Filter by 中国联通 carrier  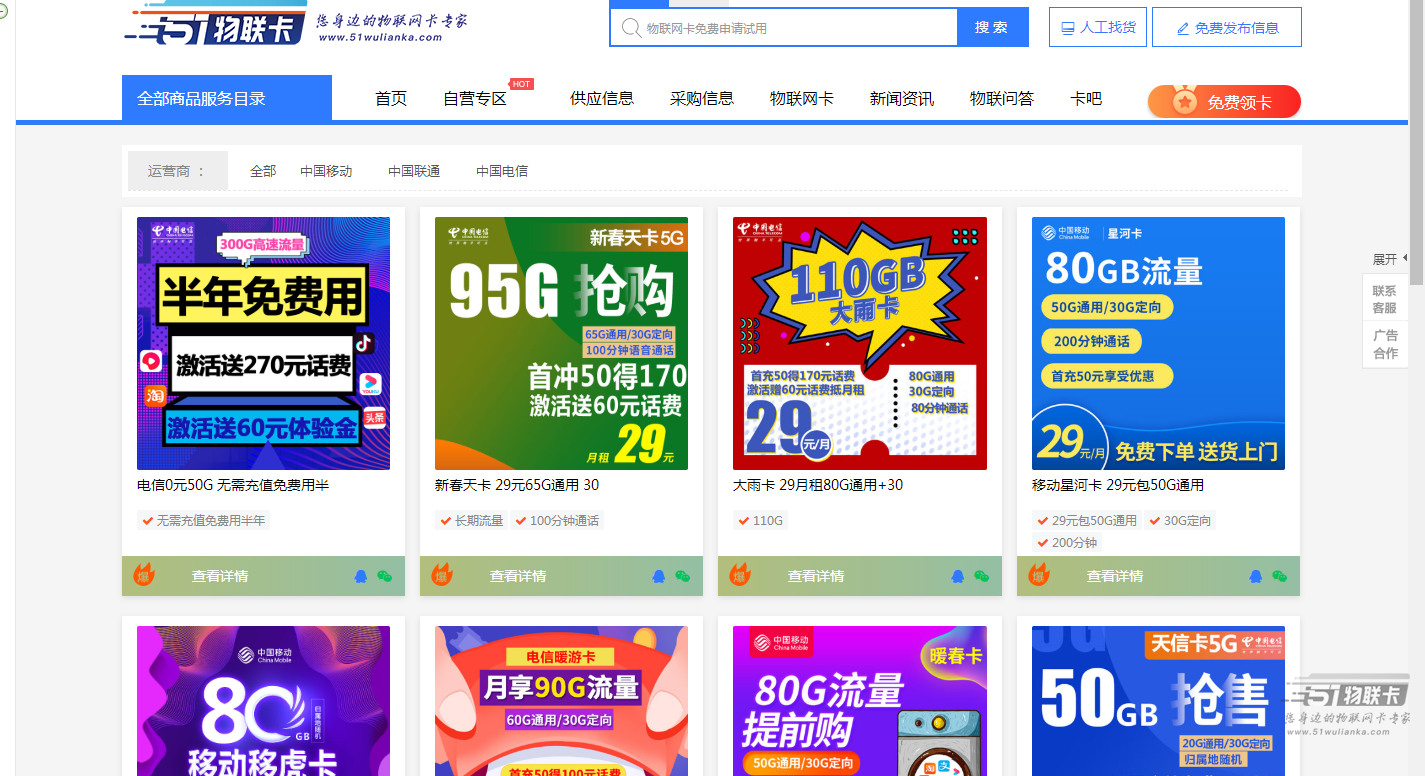[x=414, y=171]
